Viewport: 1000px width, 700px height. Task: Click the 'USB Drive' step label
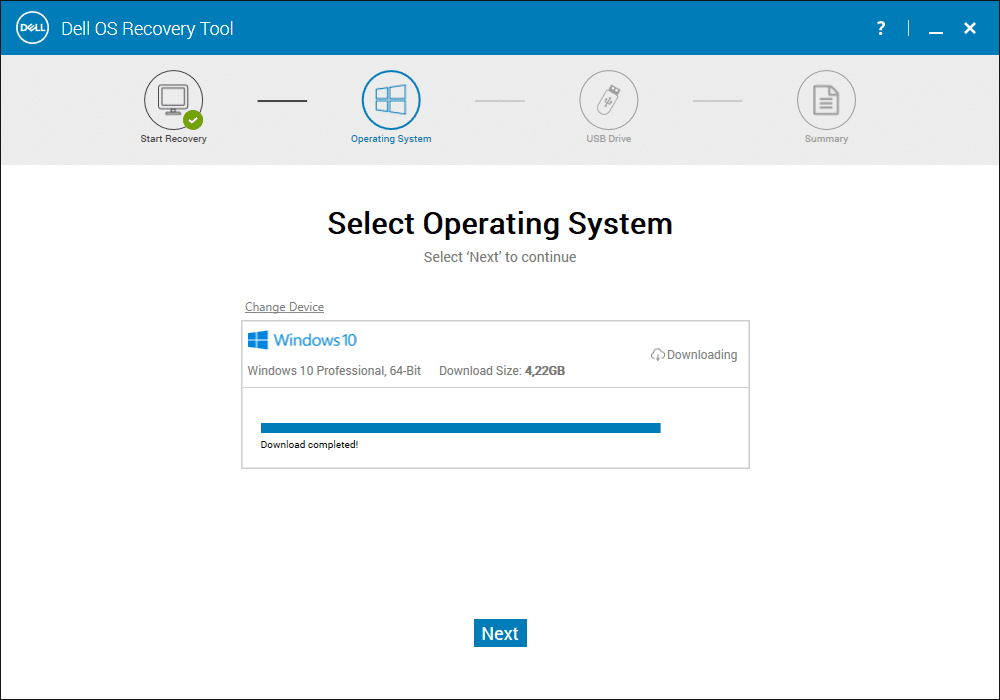[x=608, y=138]
